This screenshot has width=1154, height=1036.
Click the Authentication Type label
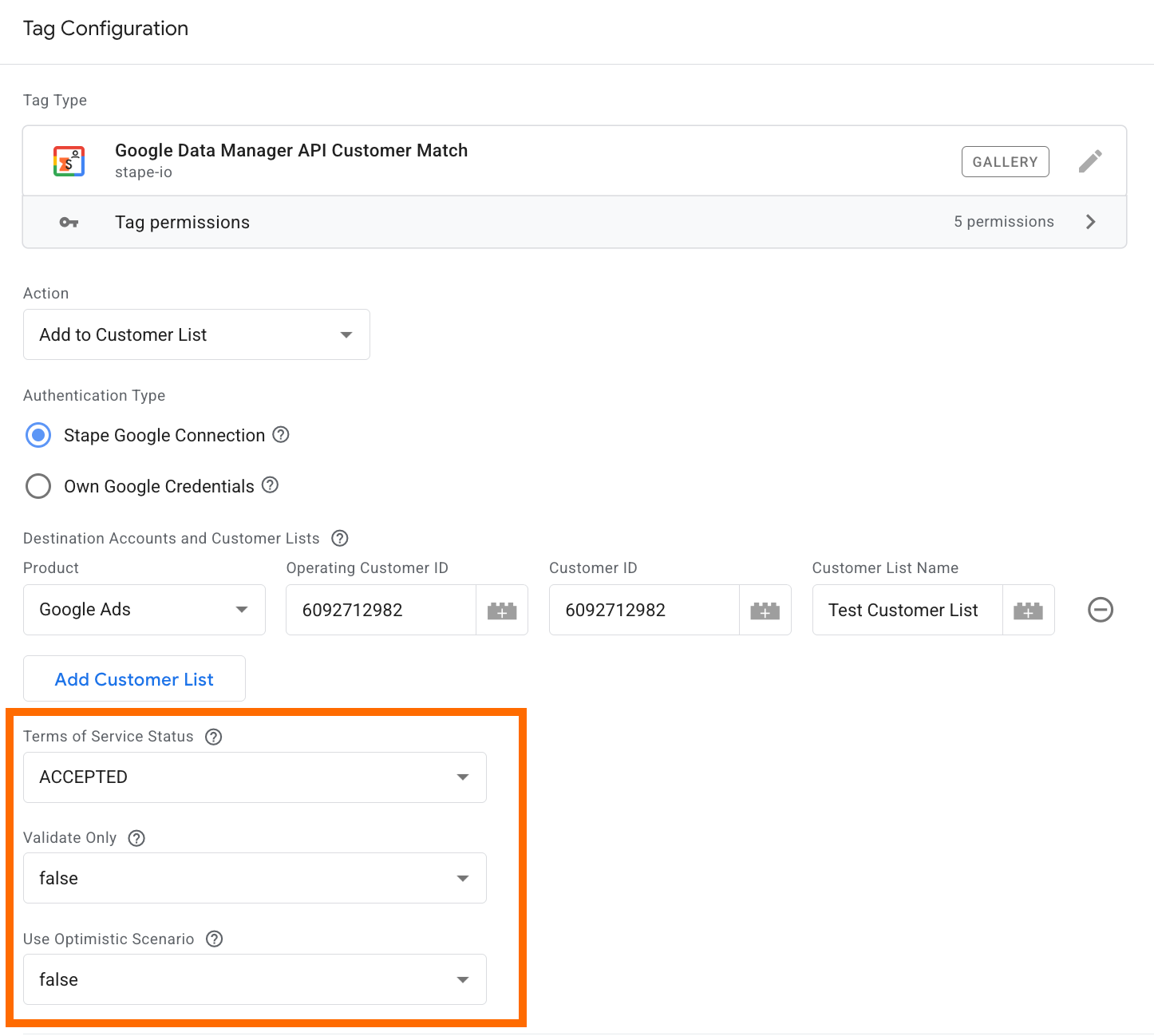(x=94, y=396)
